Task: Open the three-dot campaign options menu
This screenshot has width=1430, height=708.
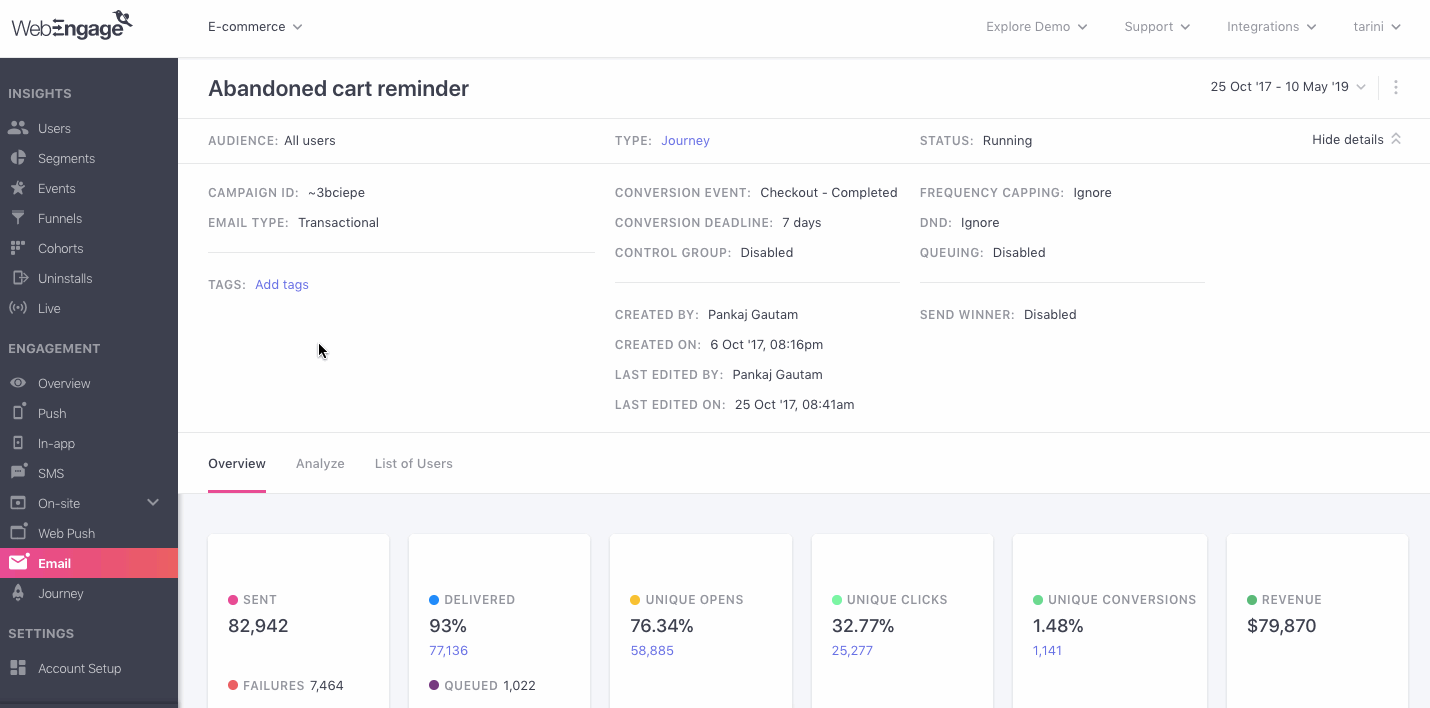Action: 1396,87
